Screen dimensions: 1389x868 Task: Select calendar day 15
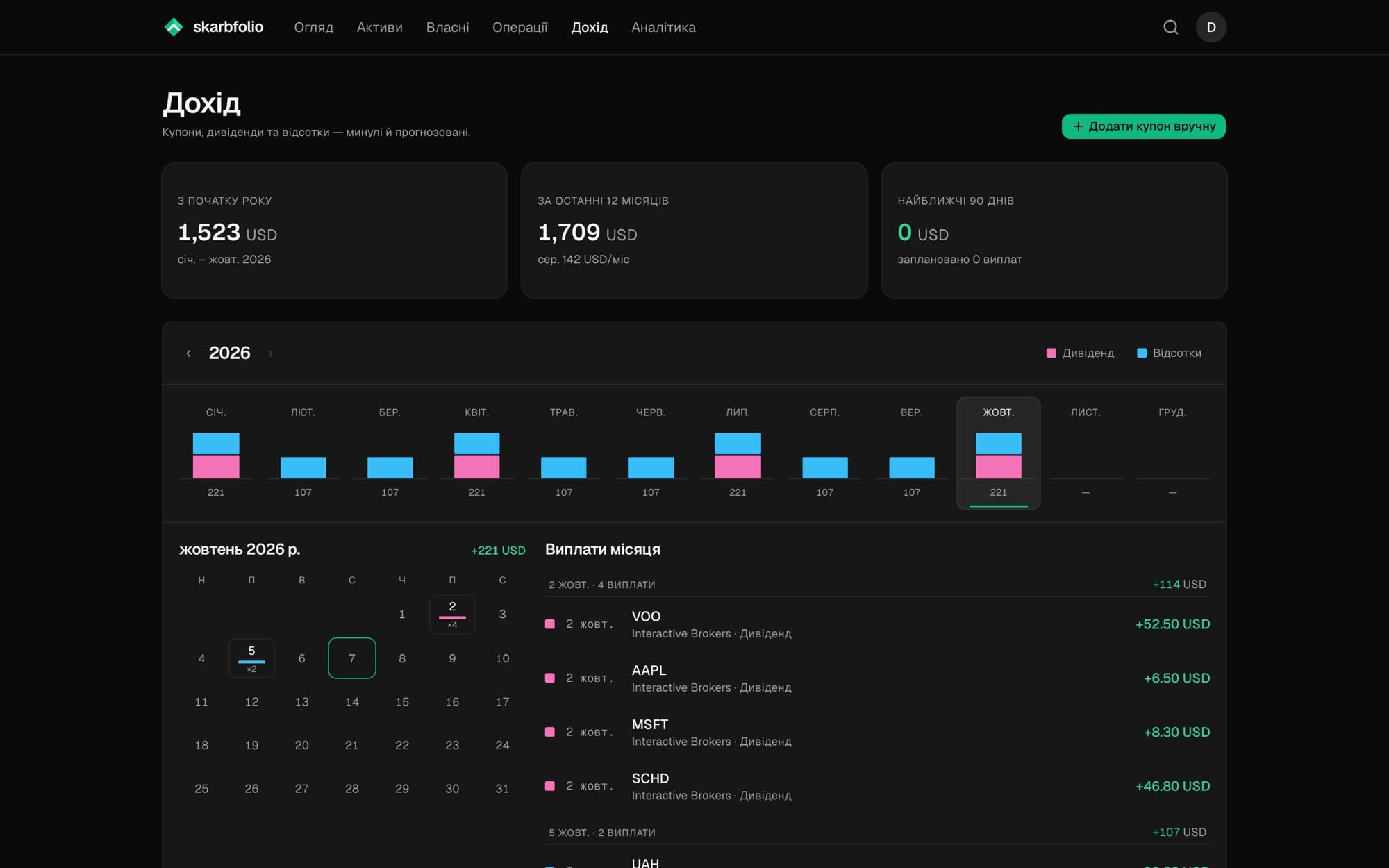pyautogui.click(x=402, y=702)
